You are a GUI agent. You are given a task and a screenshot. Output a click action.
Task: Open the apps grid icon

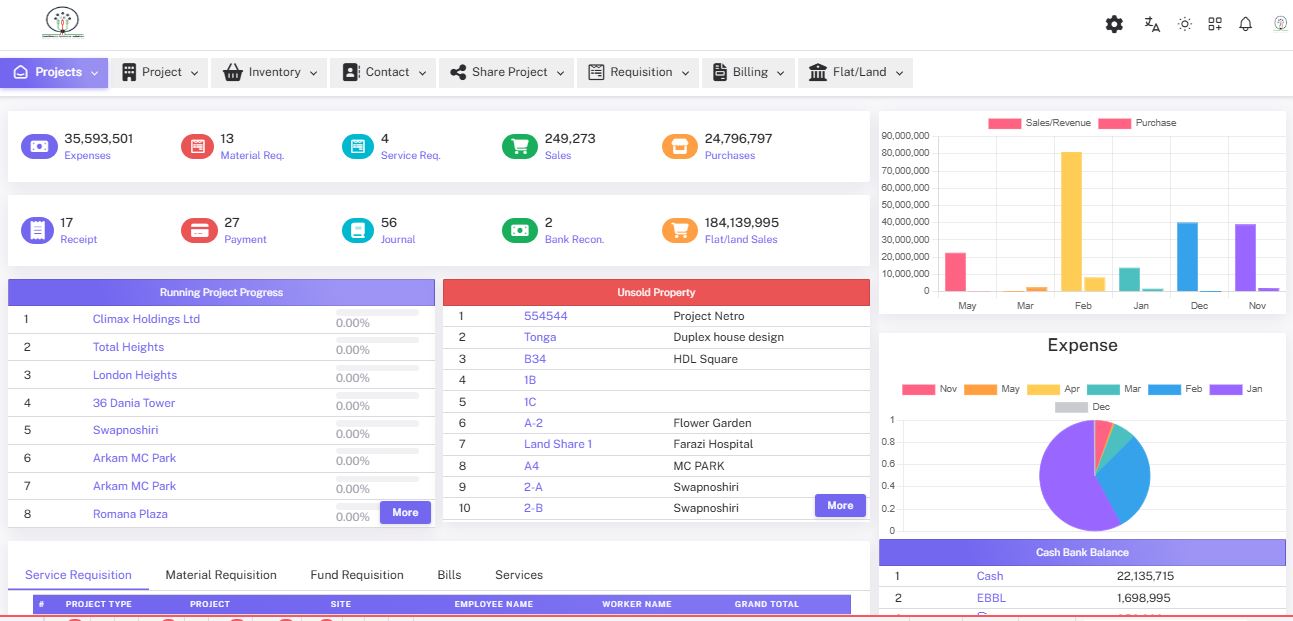[1215, 24]
